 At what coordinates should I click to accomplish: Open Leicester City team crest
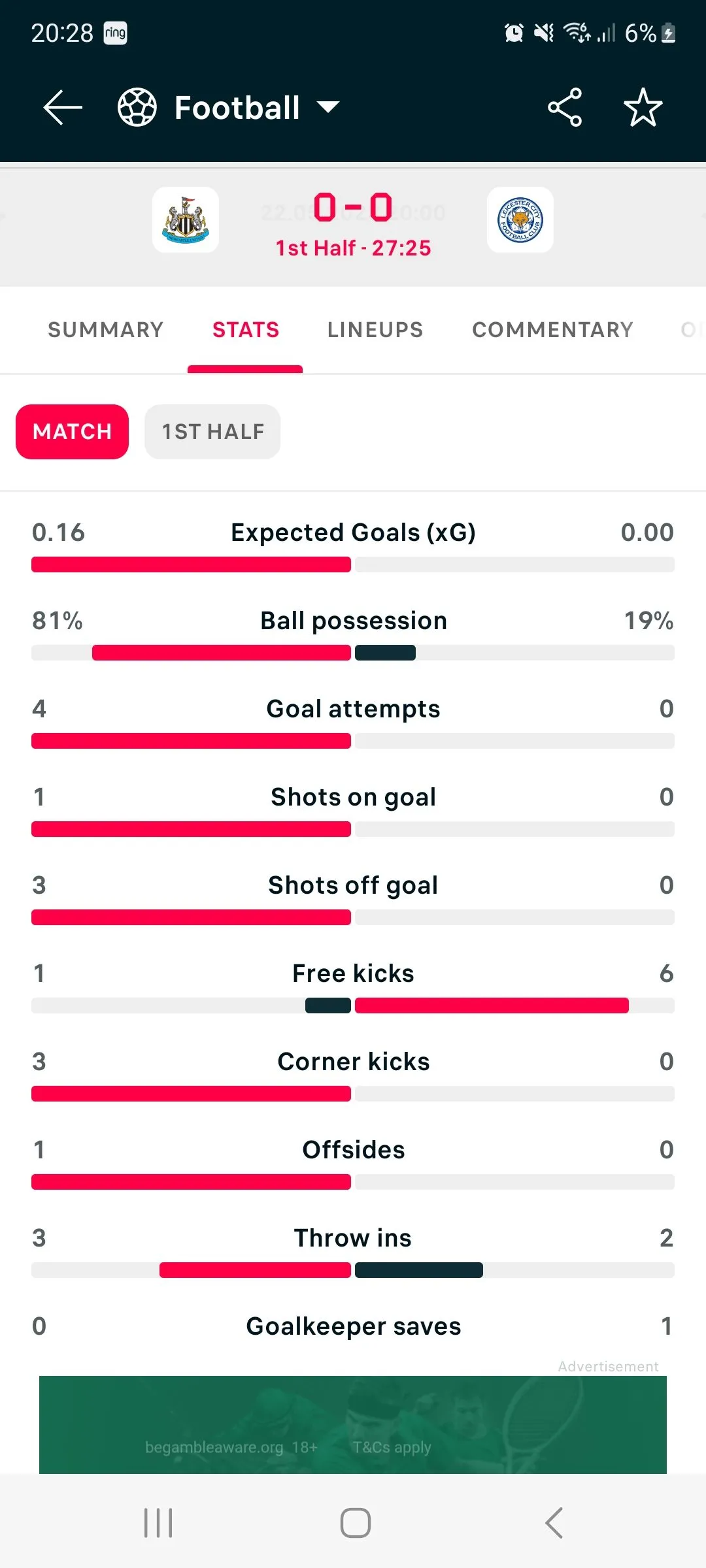coord(520,220)
